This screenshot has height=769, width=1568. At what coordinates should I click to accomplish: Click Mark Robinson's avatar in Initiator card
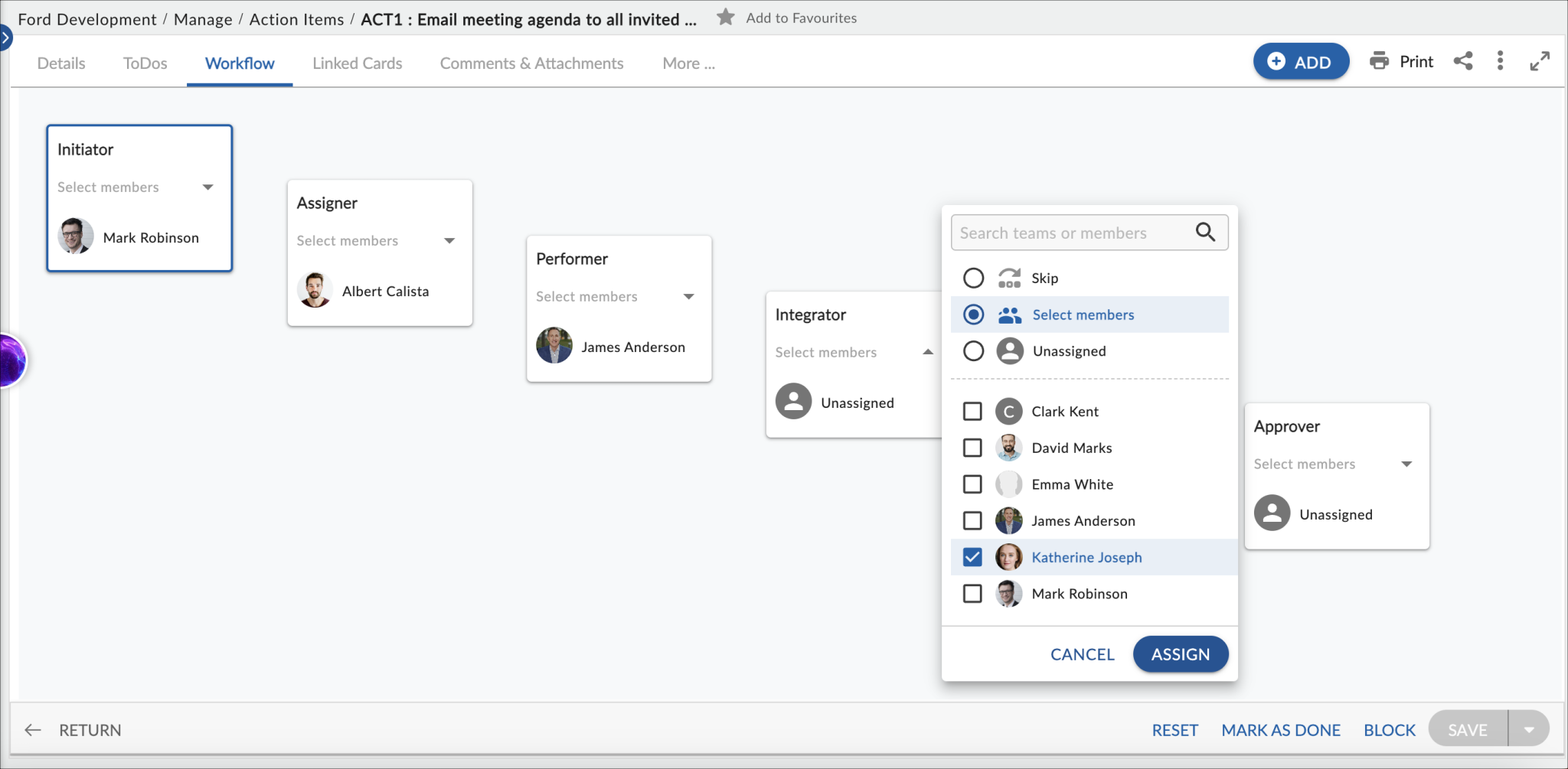pyautogui.click(x=75, y=236)
